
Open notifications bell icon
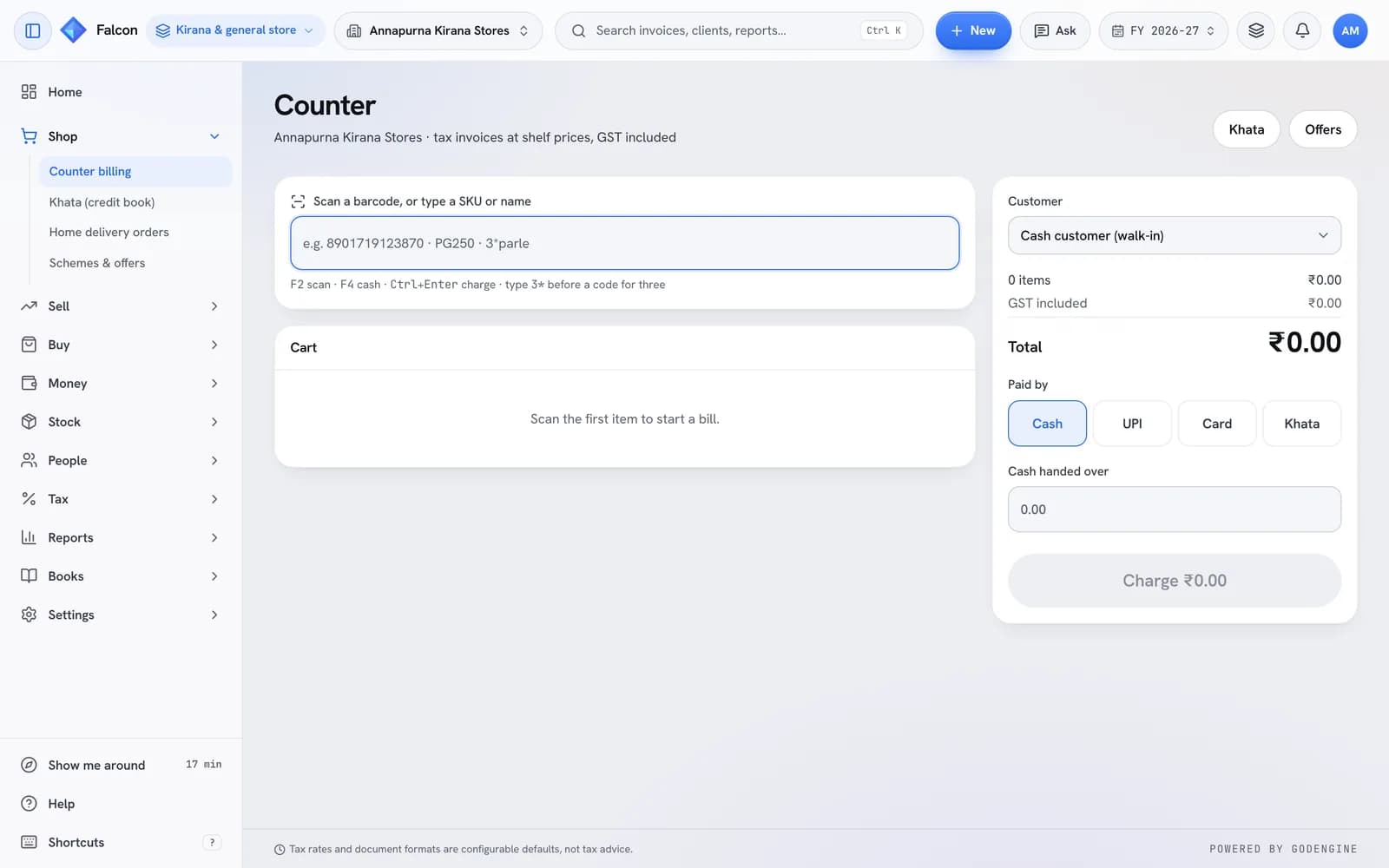[1302, 30]
